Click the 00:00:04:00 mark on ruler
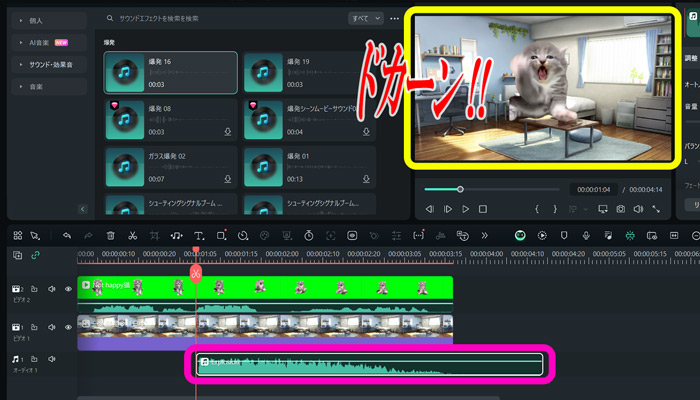 (487, 254)
